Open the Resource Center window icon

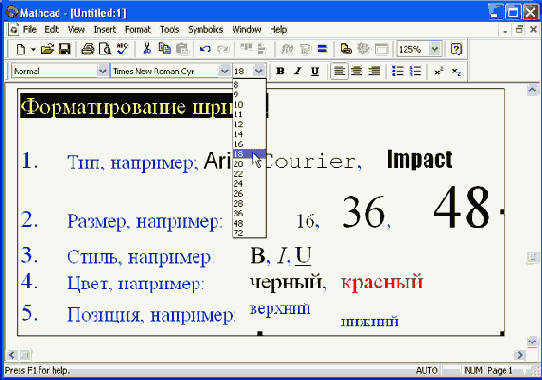coord(382,49)
